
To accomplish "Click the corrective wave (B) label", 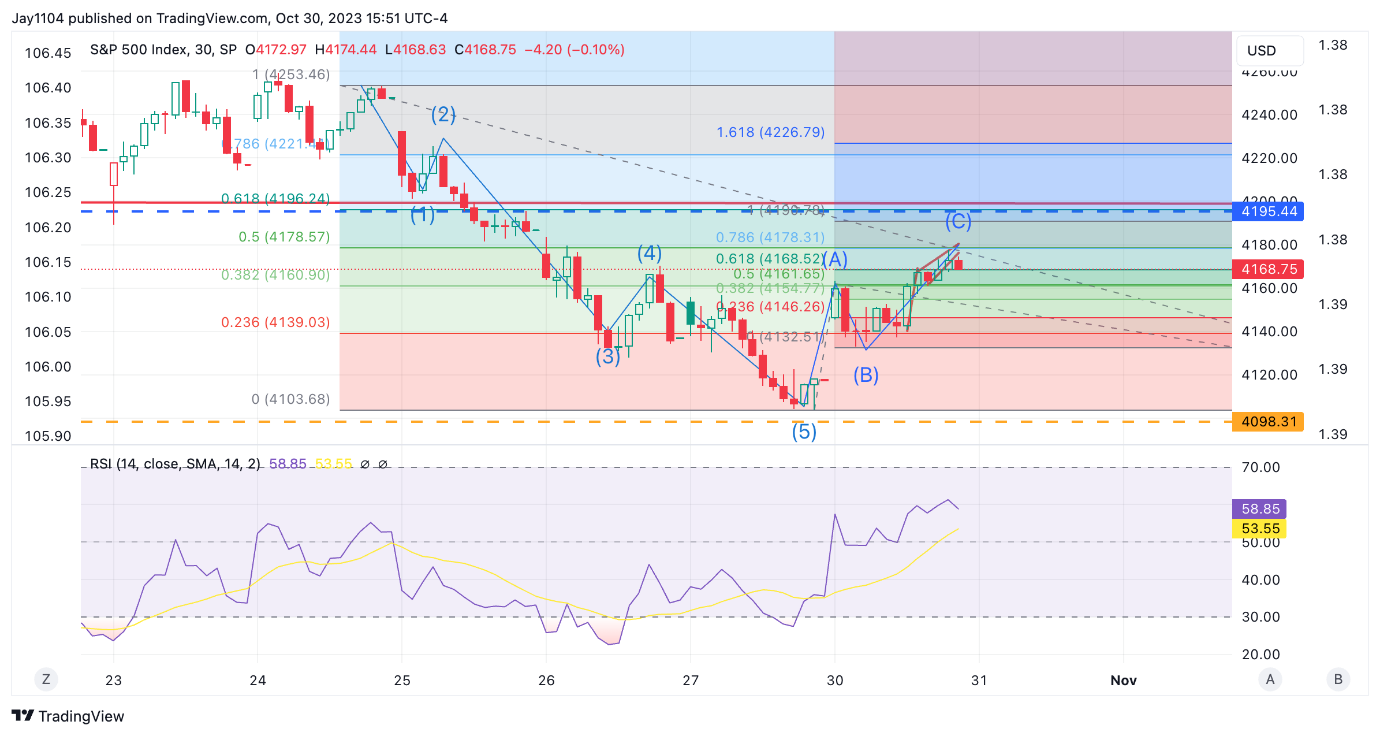I will [866, 375].
